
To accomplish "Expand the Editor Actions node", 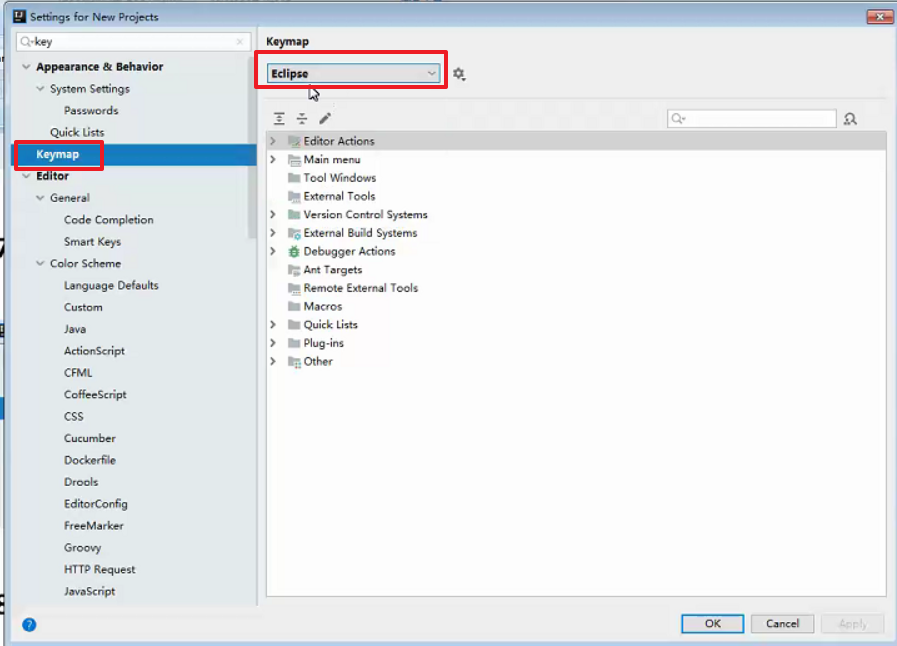I will 273,141.
